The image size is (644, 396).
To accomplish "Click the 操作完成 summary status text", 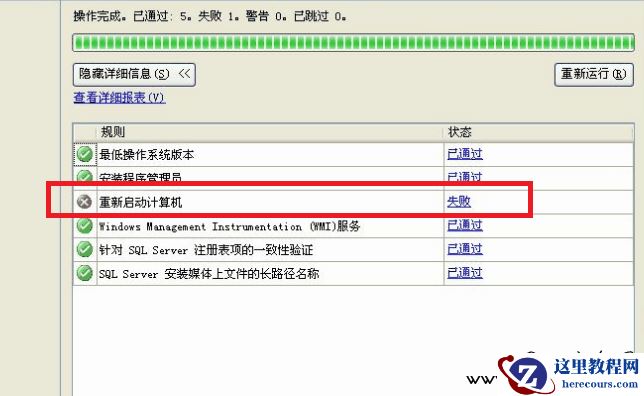I will click(209, 16).
